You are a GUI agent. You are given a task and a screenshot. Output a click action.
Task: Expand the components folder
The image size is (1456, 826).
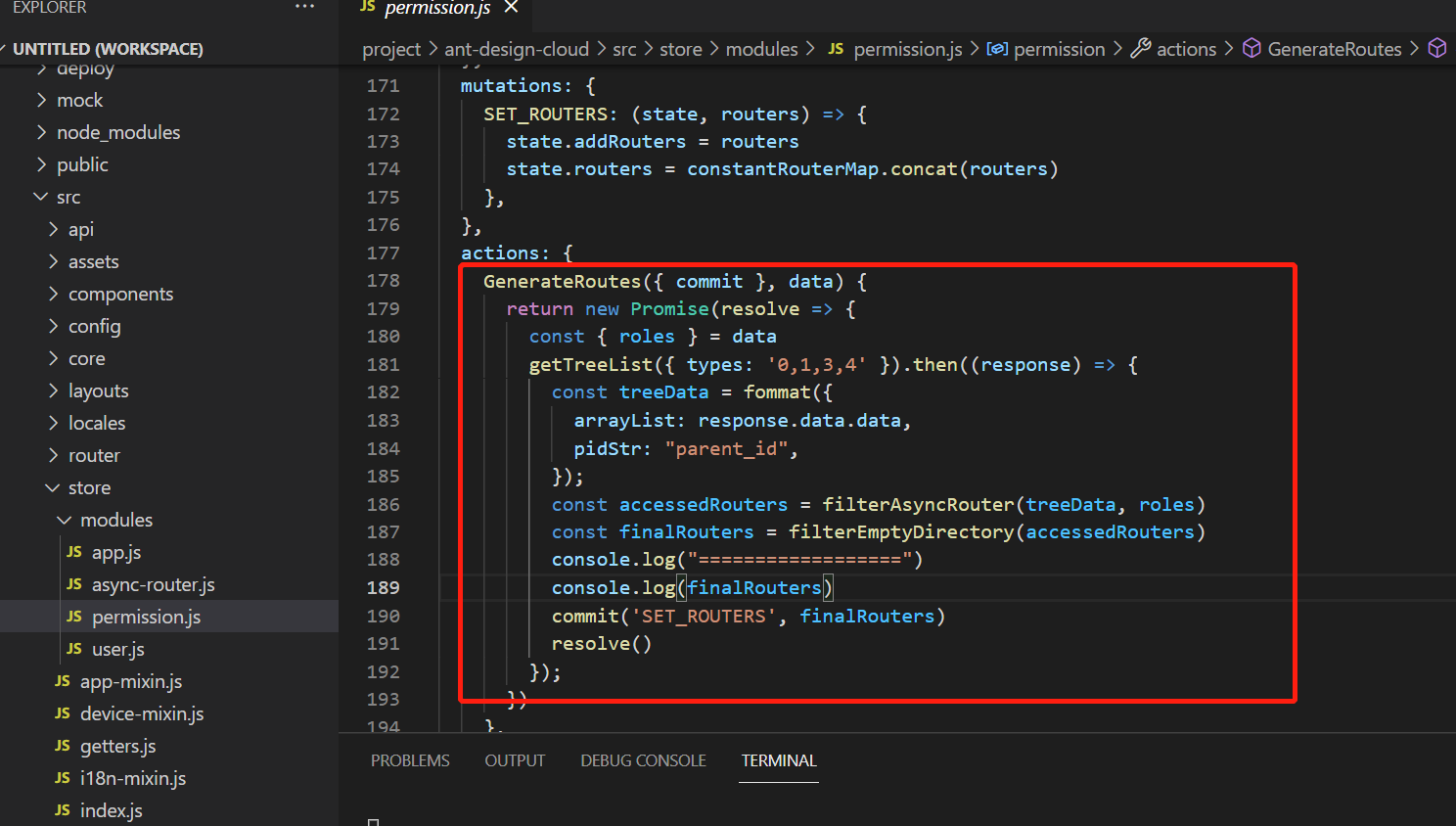(120, 294)
